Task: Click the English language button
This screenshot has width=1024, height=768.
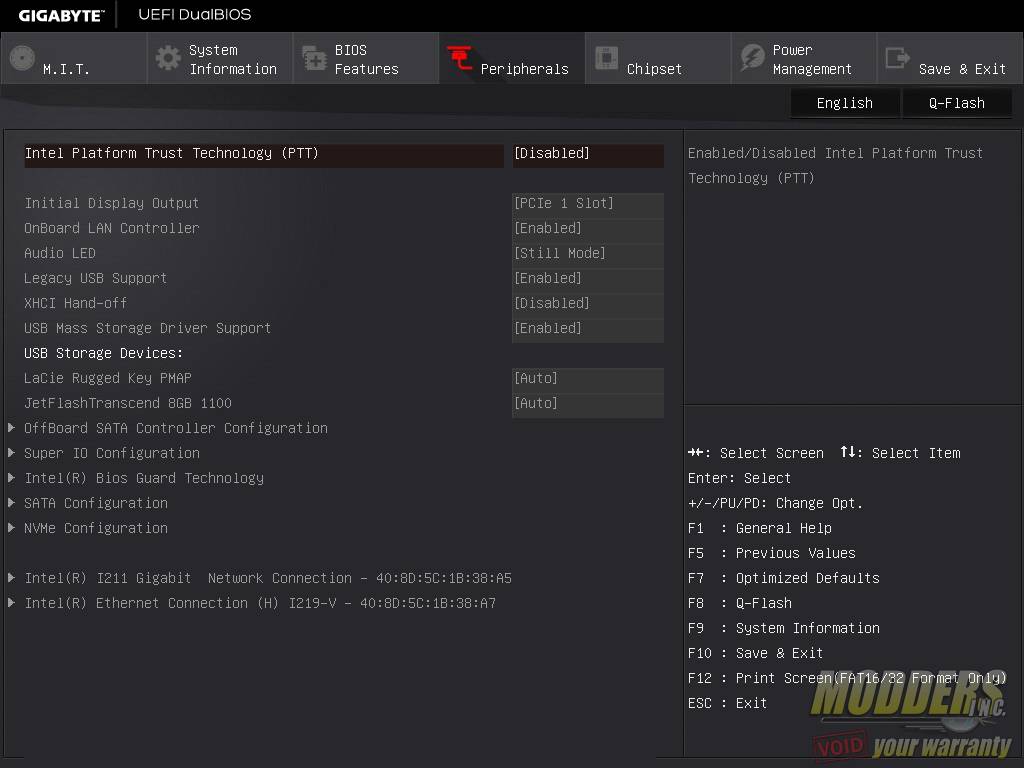Action: [844, 103]
